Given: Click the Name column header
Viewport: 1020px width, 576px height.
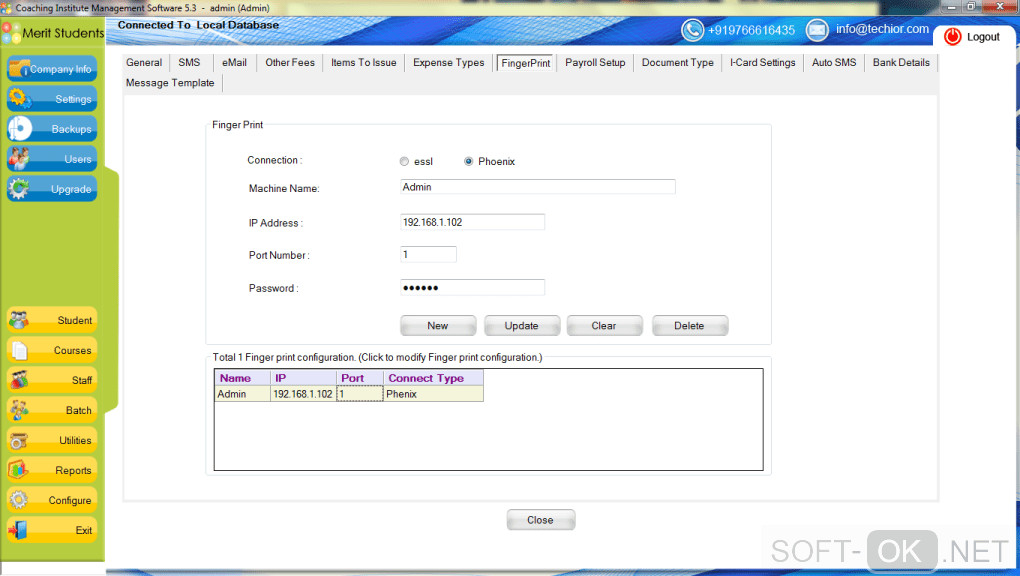Looking at the screenshot, I should click(x=243, y=378).
